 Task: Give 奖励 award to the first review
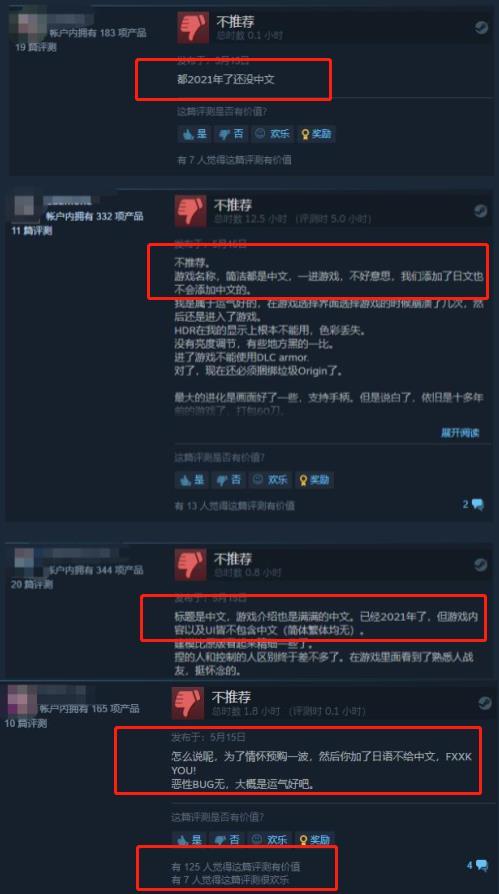click(x=316, y=134)
